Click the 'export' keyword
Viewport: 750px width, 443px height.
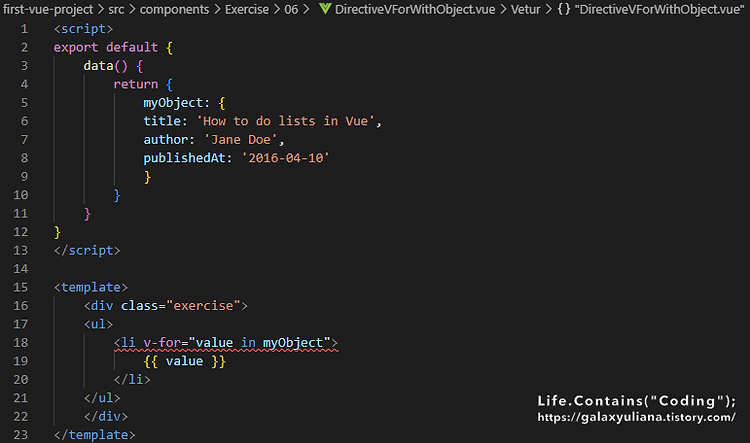pos(76,47)
